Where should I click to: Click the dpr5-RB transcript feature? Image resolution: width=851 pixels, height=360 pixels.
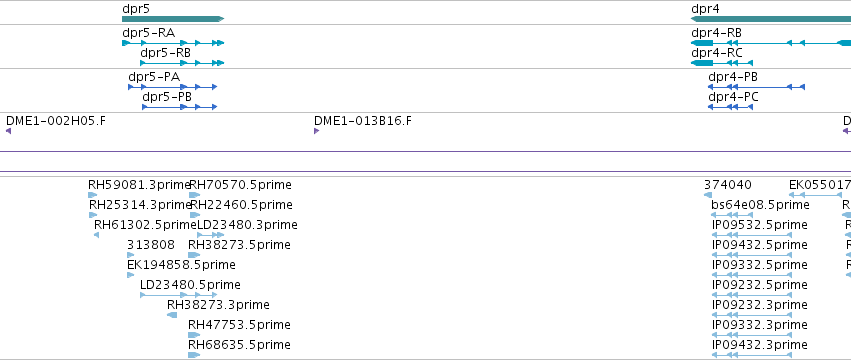[x=182, y=63]
